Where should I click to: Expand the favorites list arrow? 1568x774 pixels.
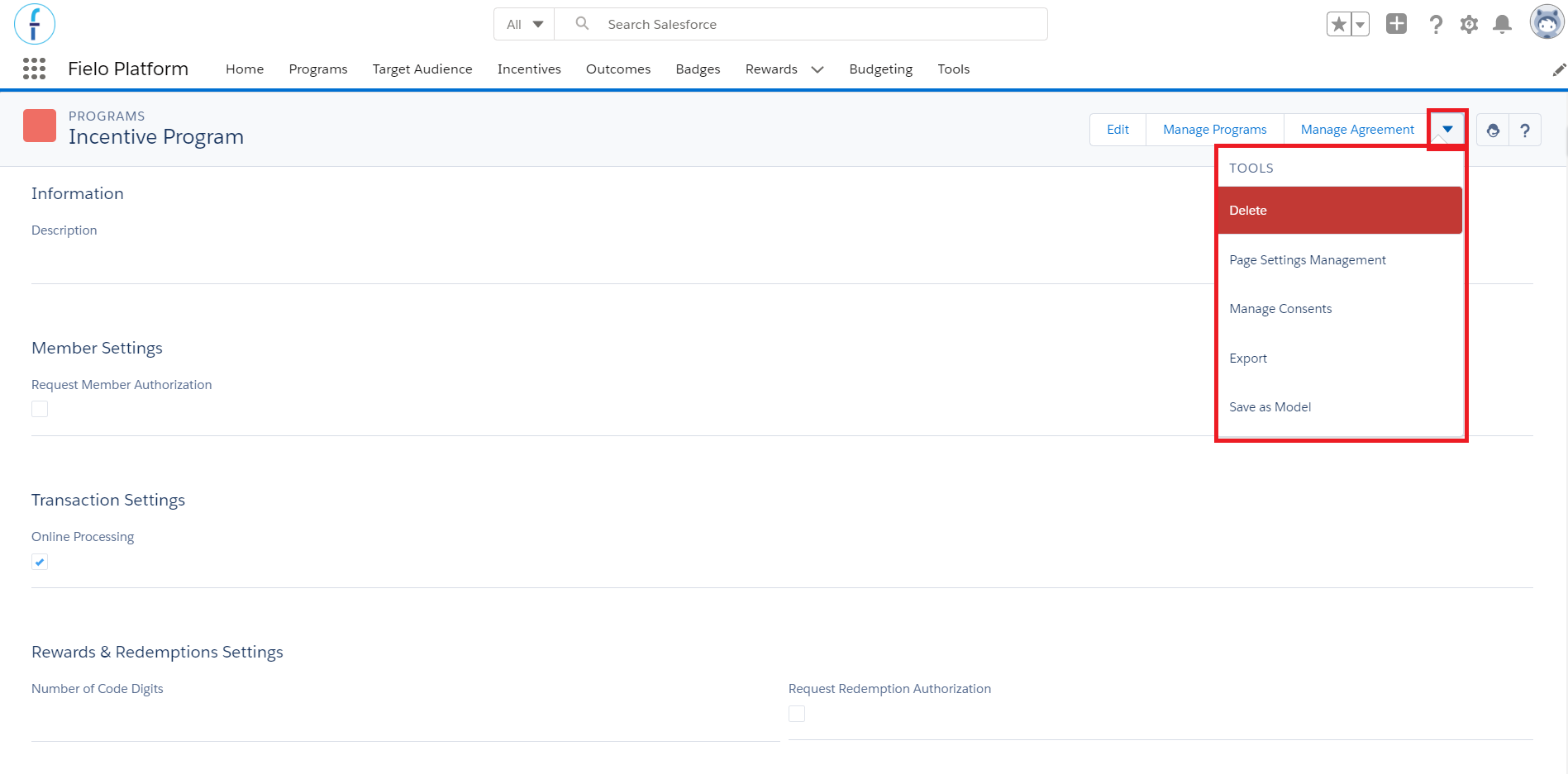point(1360,24)
